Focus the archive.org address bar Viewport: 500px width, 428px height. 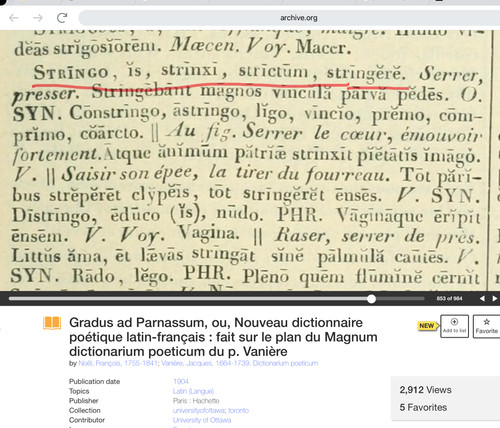point(289,18)
